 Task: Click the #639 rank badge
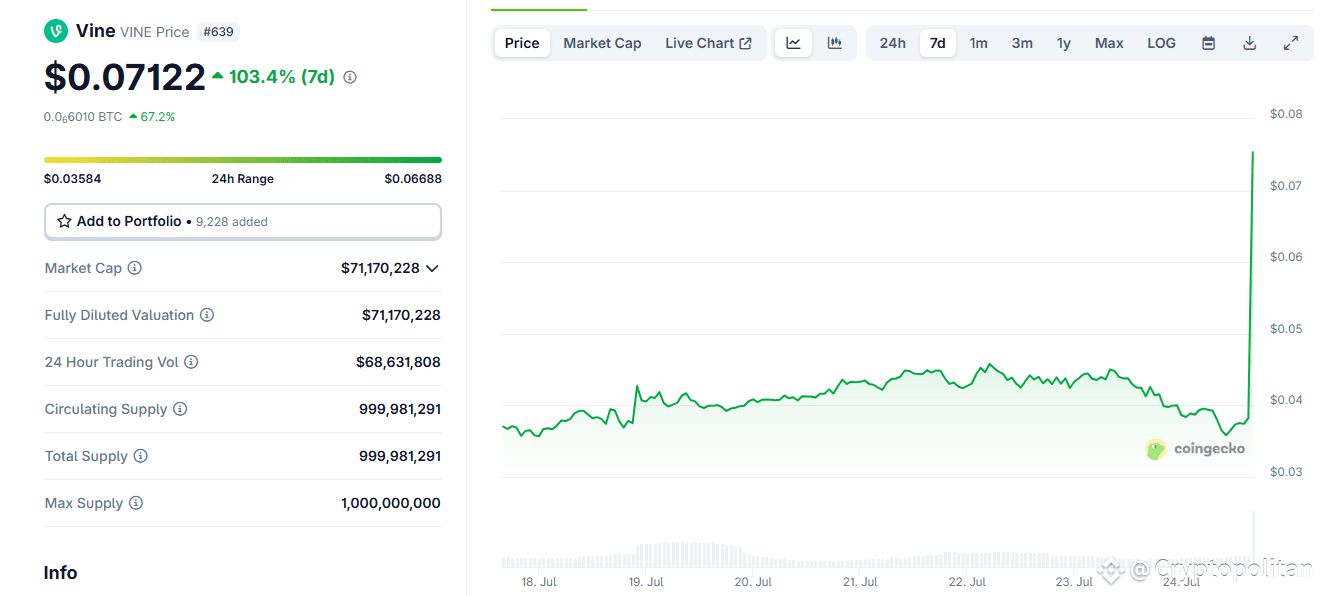click(218, 32)
